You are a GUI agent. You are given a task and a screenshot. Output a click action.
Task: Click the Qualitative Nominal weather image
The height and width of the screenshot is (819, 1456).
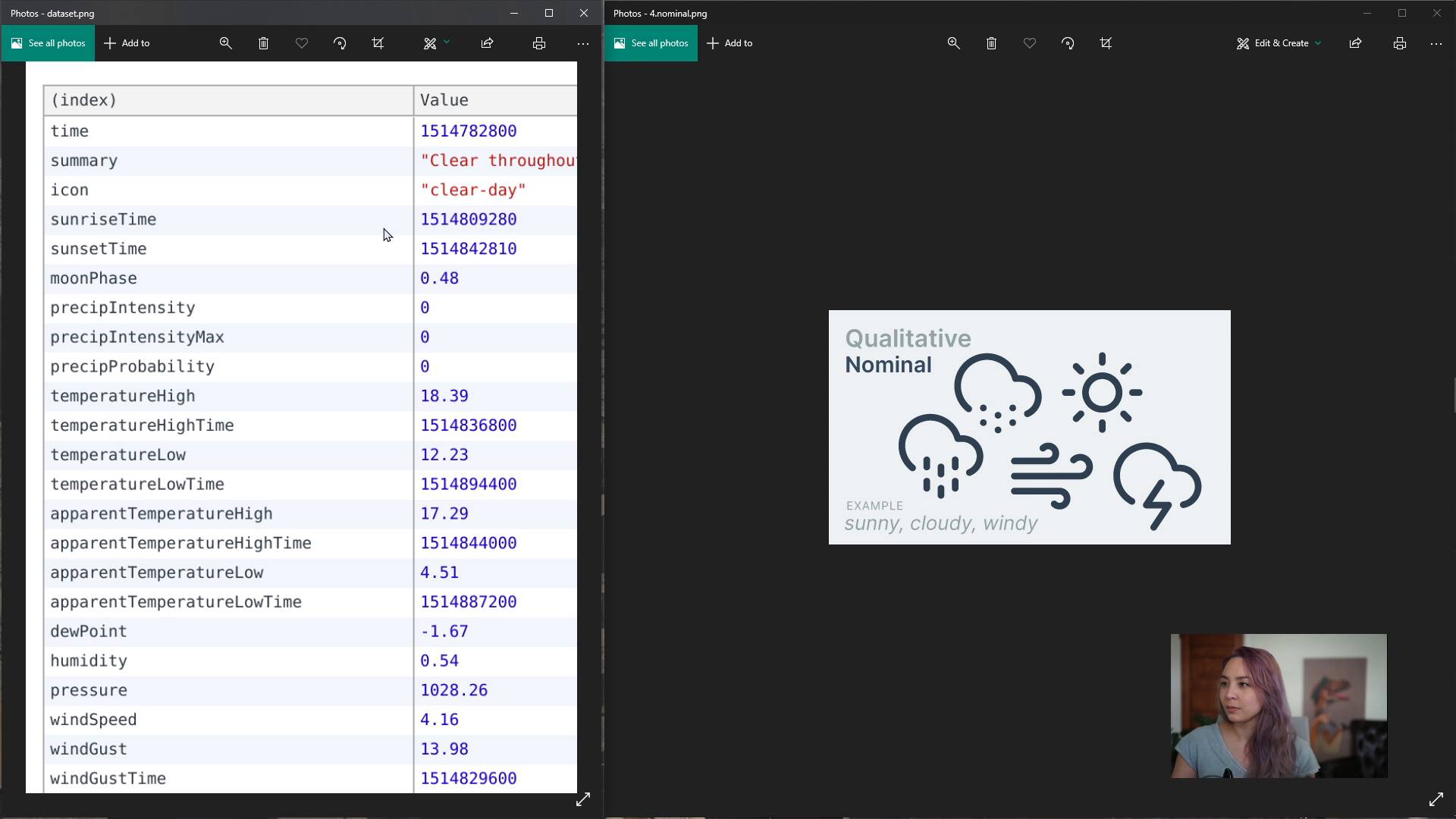[x=1029, y=427]
